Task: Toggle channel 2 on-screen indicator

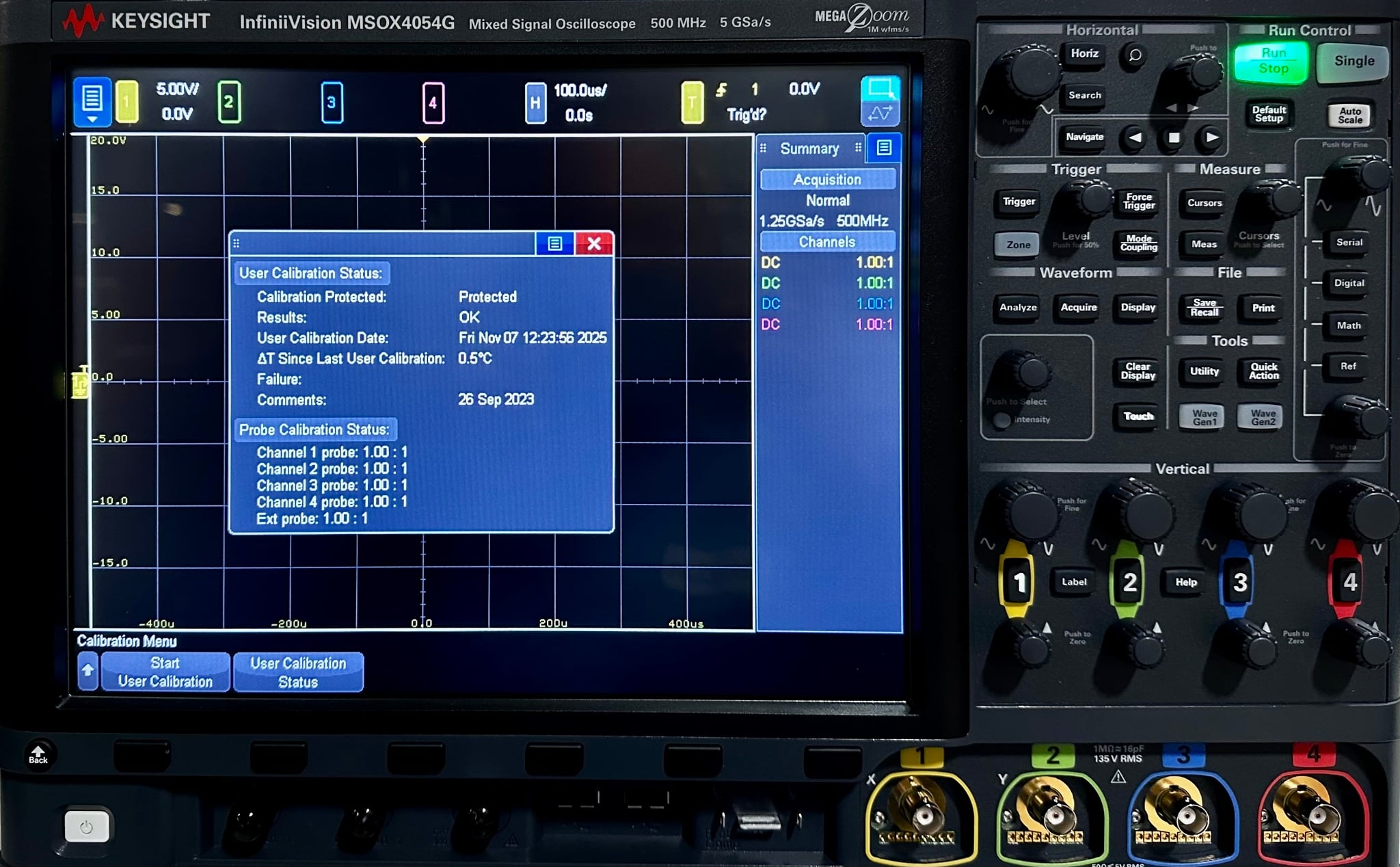Action: (229, 102)
